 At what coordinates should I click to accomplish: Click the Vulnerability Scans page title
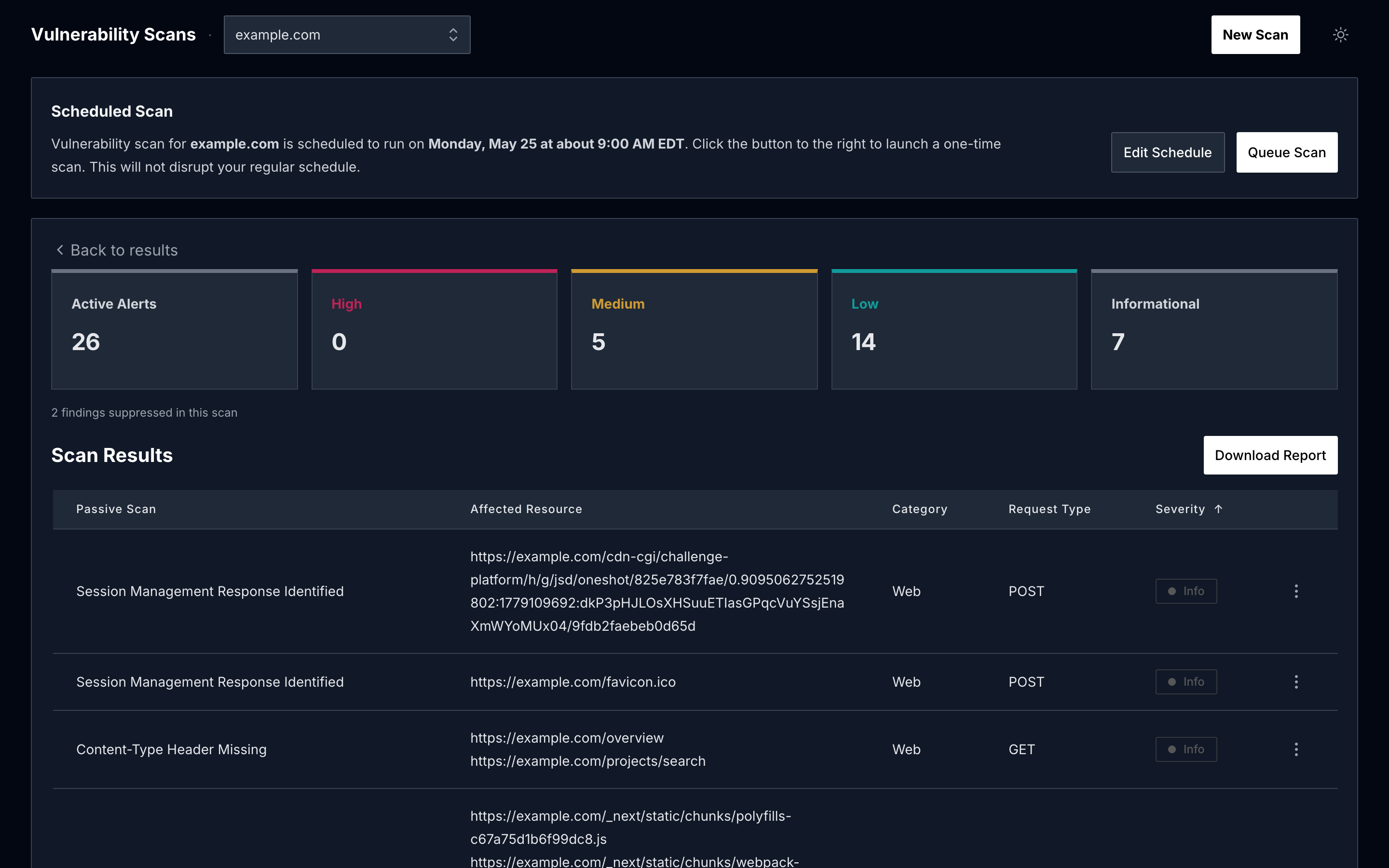(113, 34)
